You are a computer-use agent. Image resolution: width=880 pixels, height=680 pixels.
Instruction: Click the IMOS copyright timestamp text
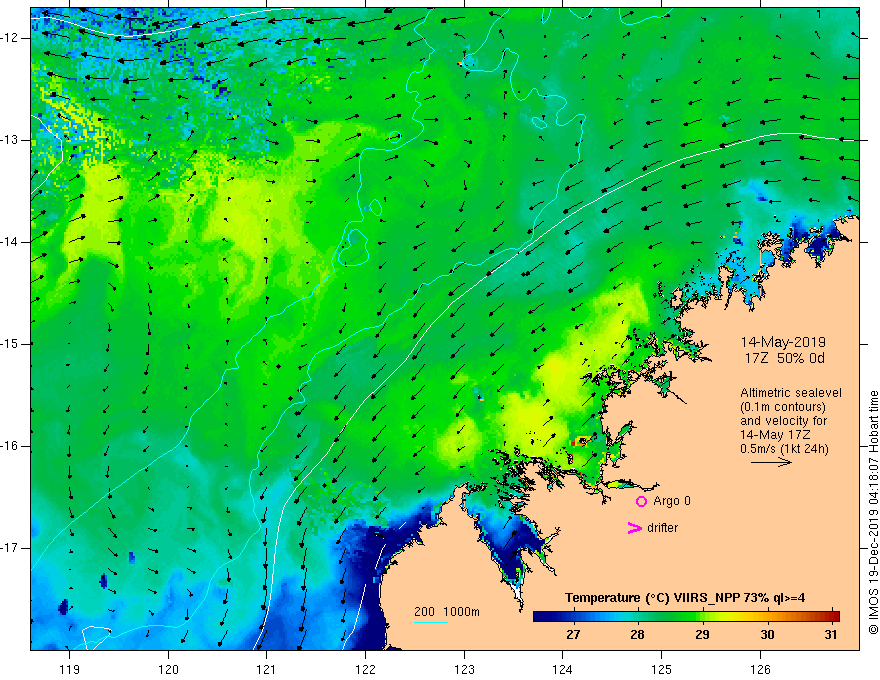pyautogui.click(x=873, y=513)
